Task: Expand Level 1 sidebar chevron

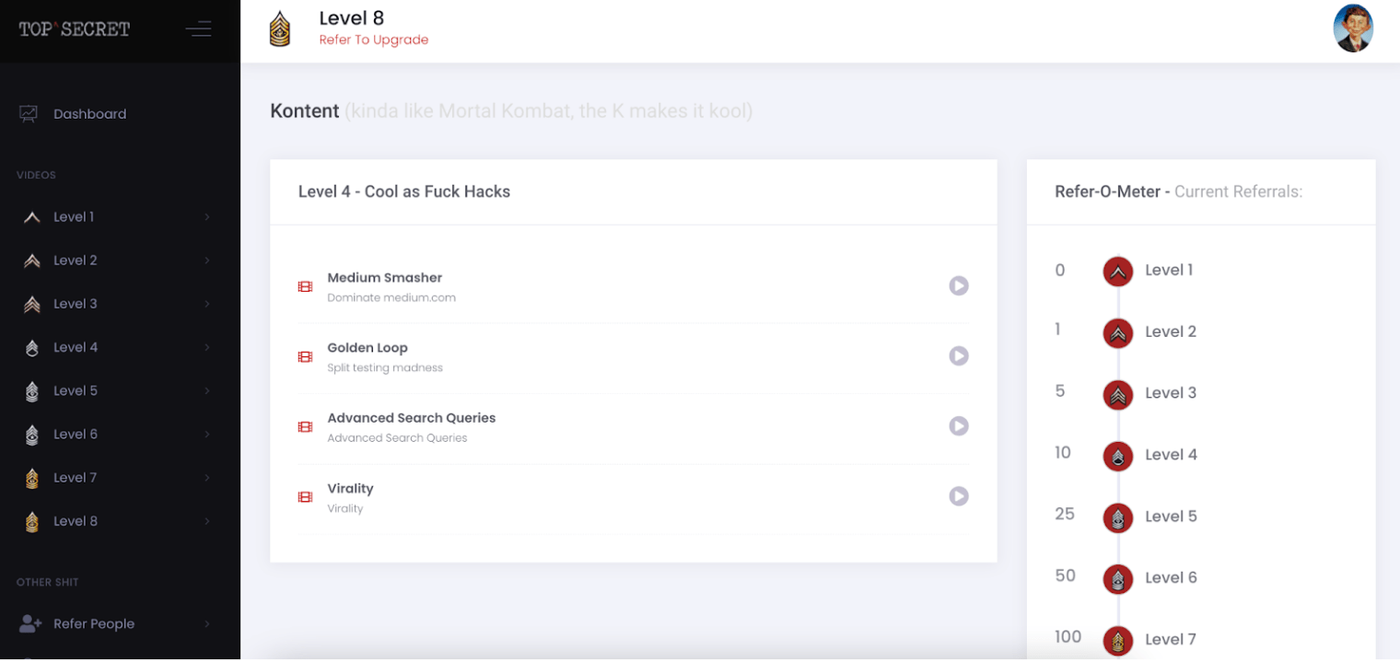Action: point(207,217)
